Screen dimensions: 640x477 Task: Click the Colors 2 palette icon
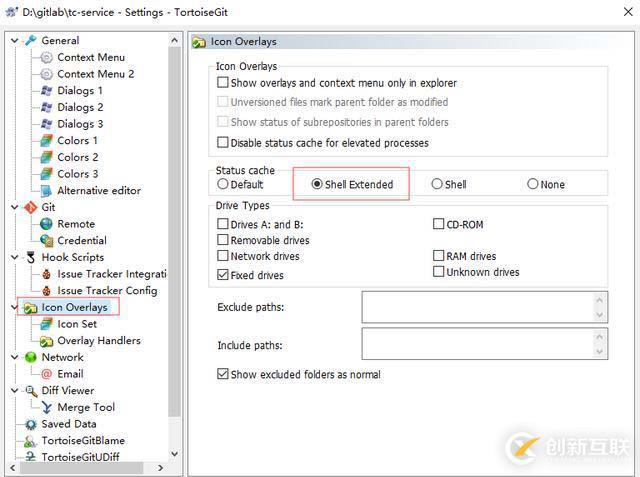pos(47,158)
